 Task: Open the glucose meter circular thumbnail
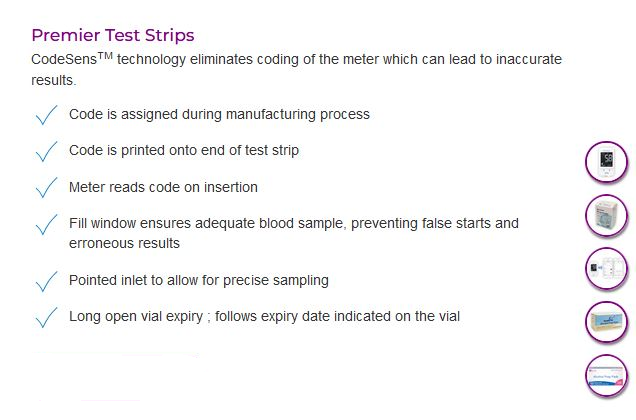coord(606,162)
